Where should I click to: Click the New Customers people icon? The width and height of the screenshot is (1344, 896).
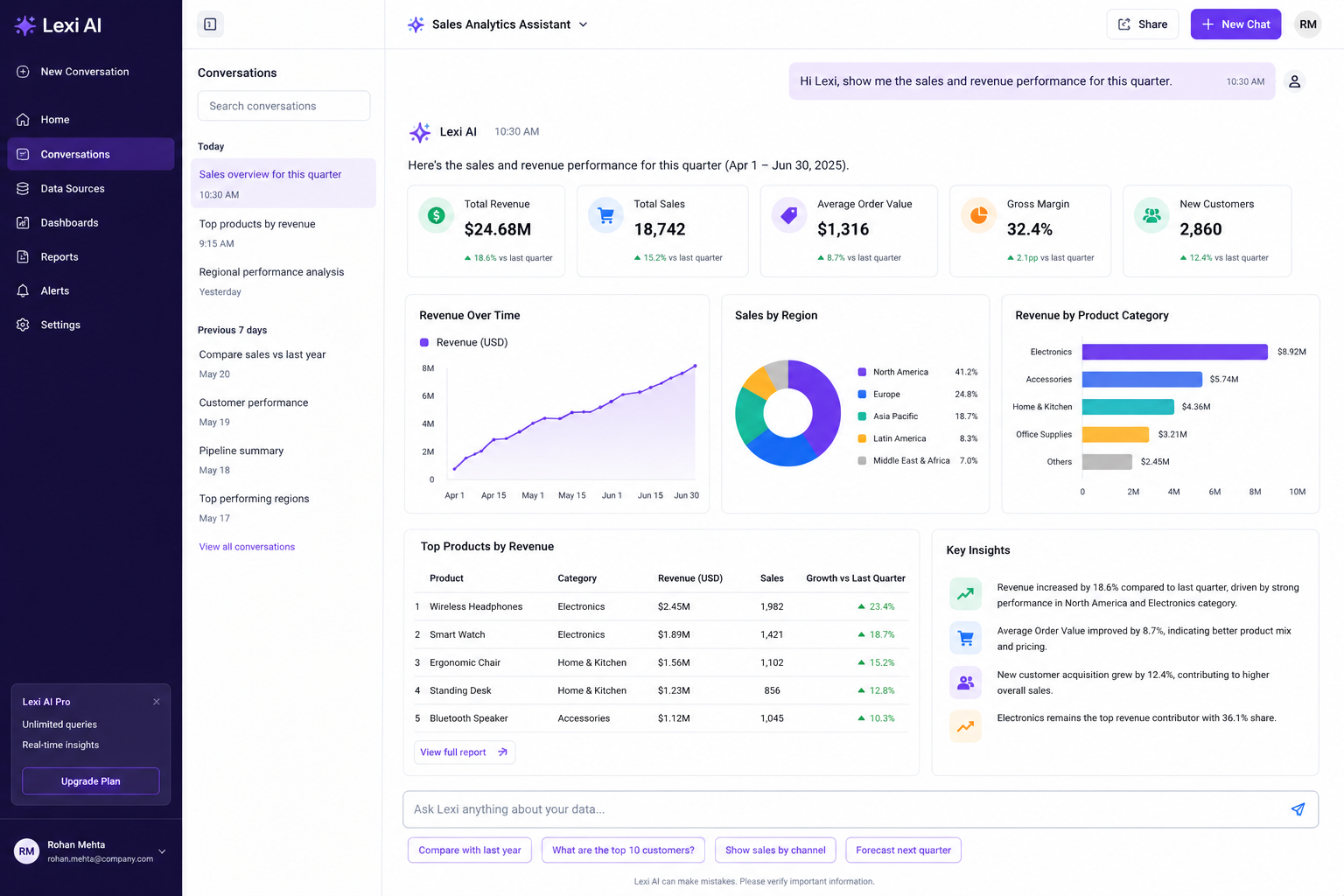pyautogui.click(x=1151, y=215)
